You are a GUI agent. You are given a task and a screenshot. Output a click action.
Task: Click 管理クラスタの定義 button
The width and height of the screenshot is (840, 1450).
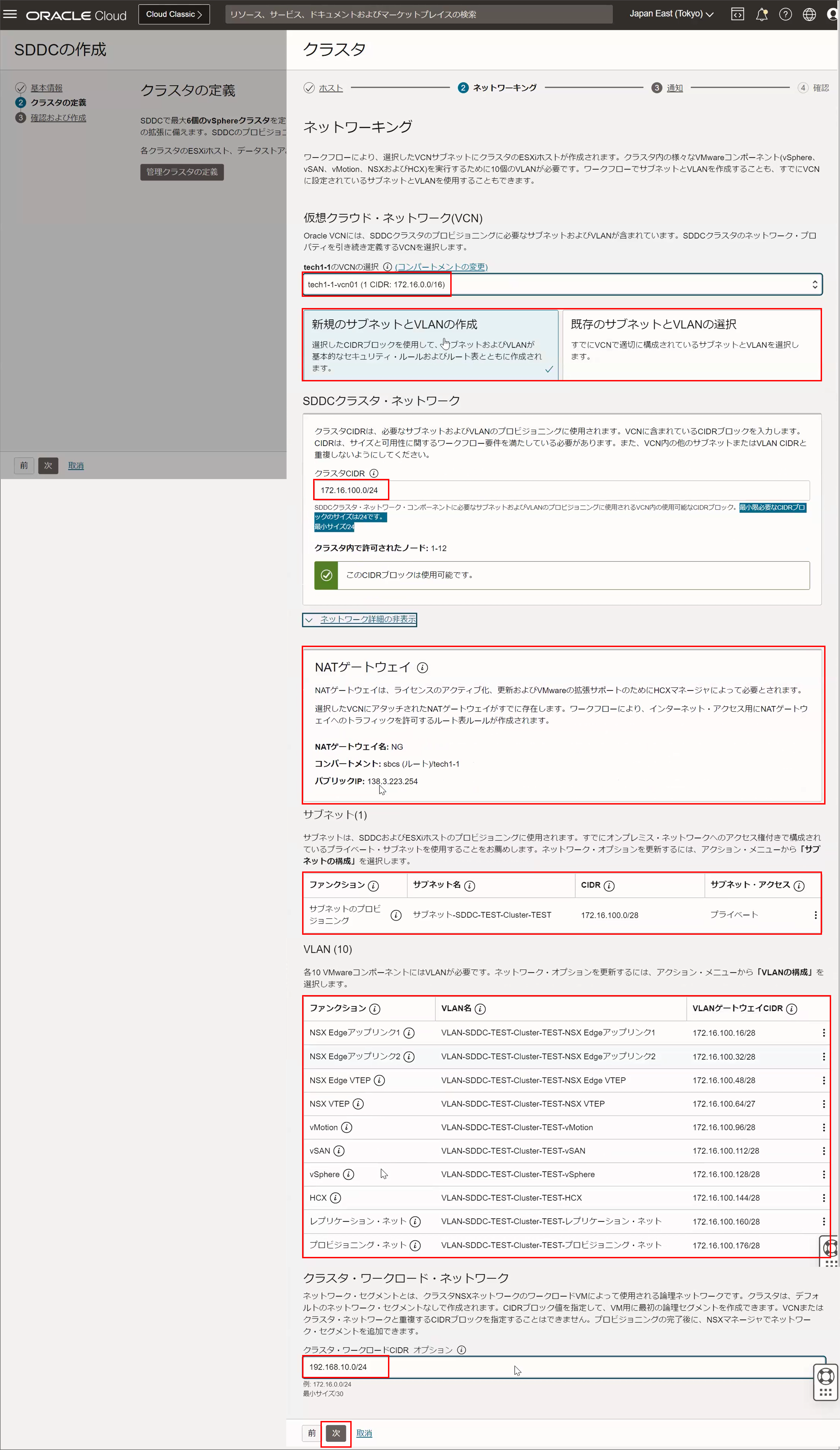tap(182, 172)
